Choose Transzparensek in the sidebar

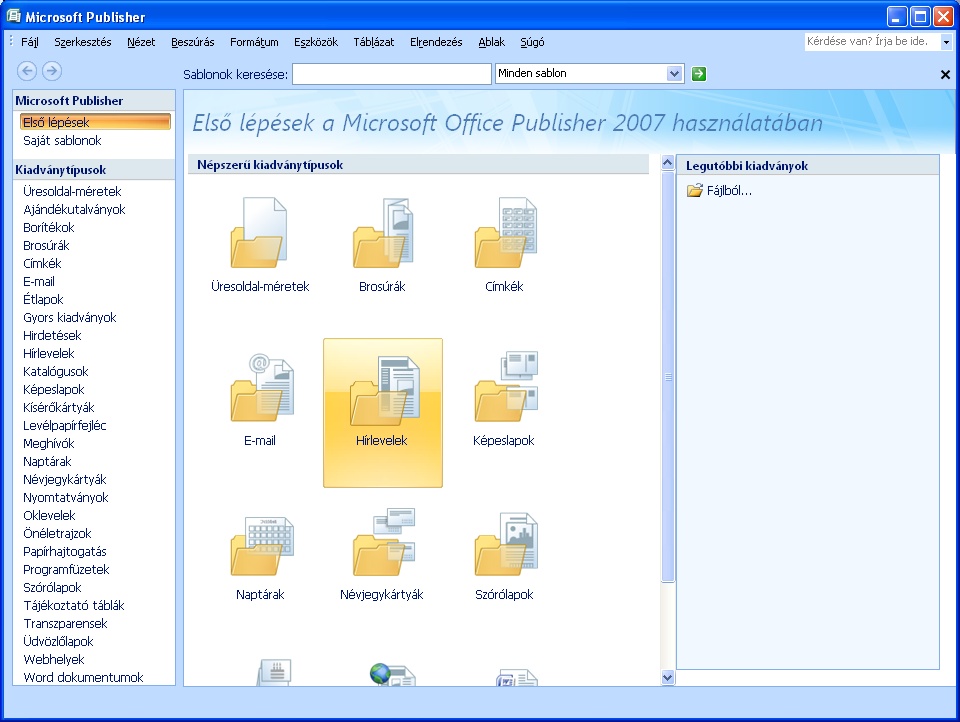click(x=65, y=623)
